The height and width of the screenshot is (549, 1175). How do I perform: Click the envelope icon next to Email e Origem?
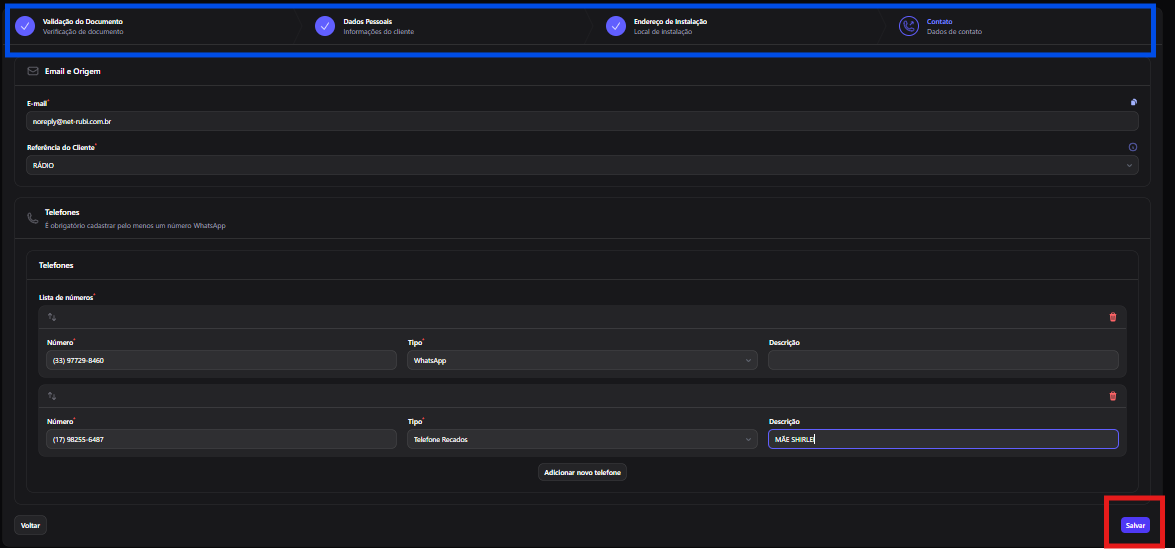coord(32,71)
